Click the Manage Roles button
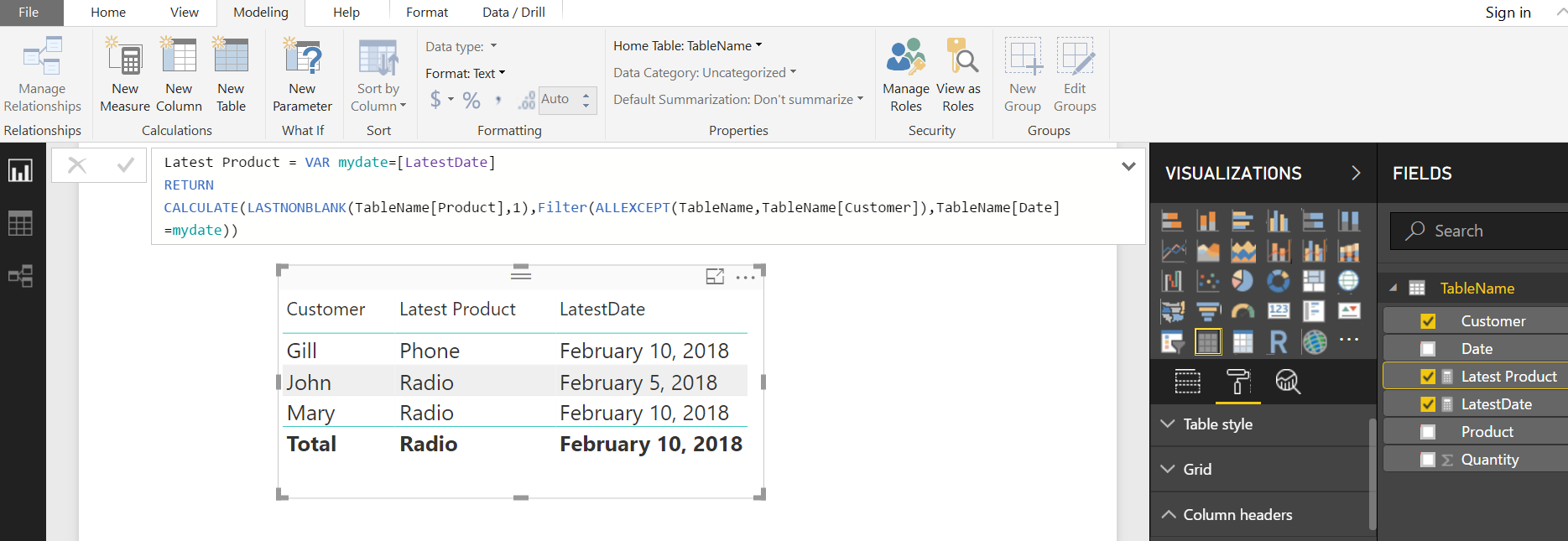 tap(906, 74)
